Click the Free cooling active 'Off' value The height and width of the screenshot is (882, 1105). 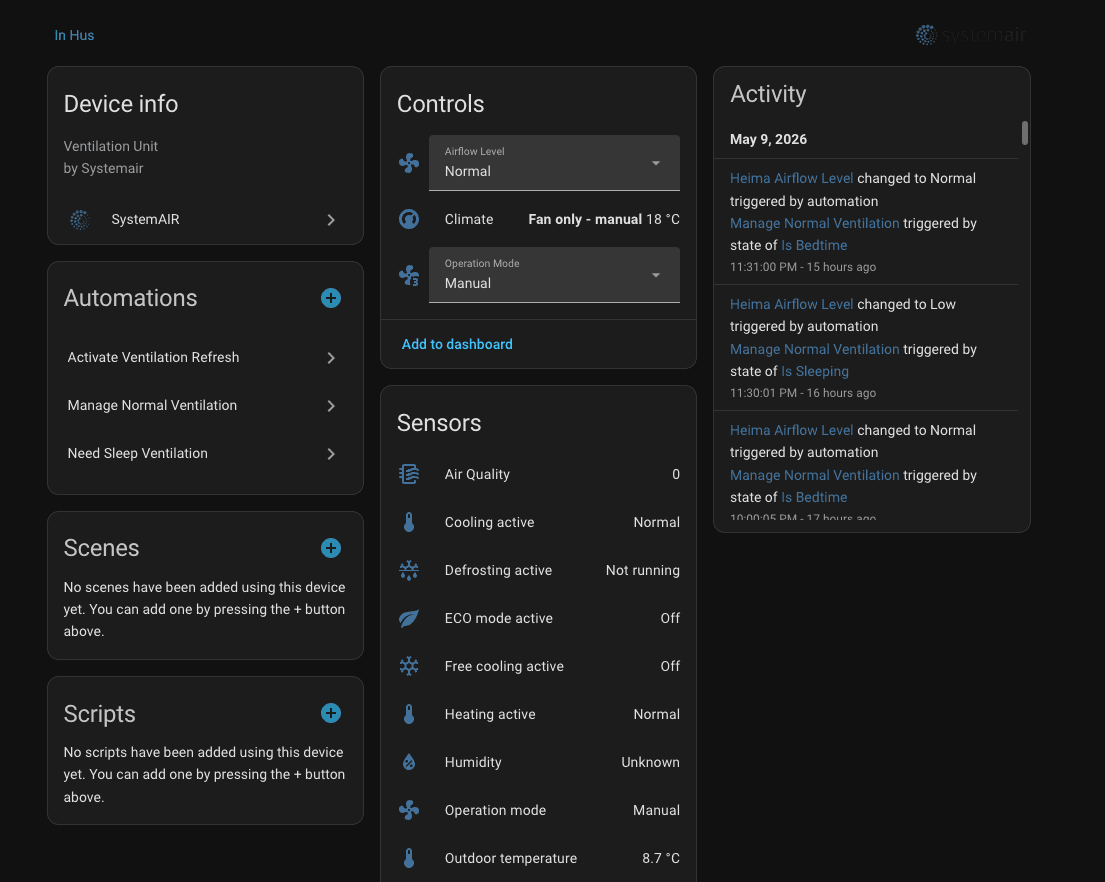click(670, 666)
